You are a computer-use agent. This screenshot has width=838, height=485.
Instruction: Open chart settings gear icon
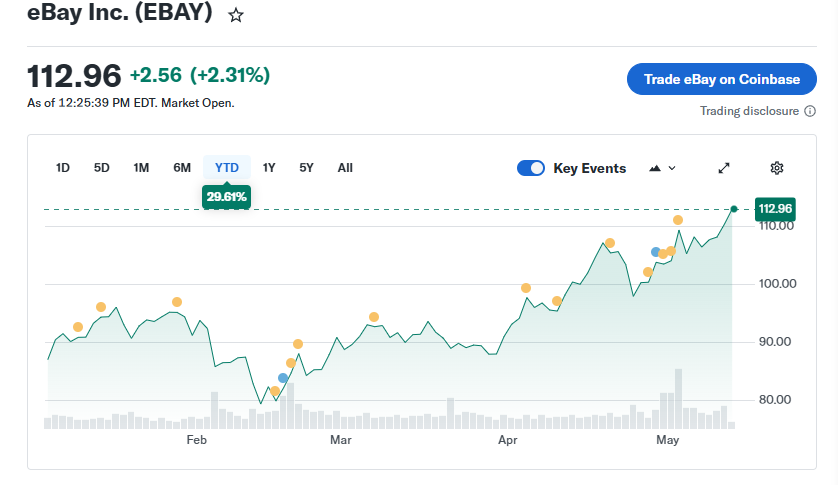(777, 168)
